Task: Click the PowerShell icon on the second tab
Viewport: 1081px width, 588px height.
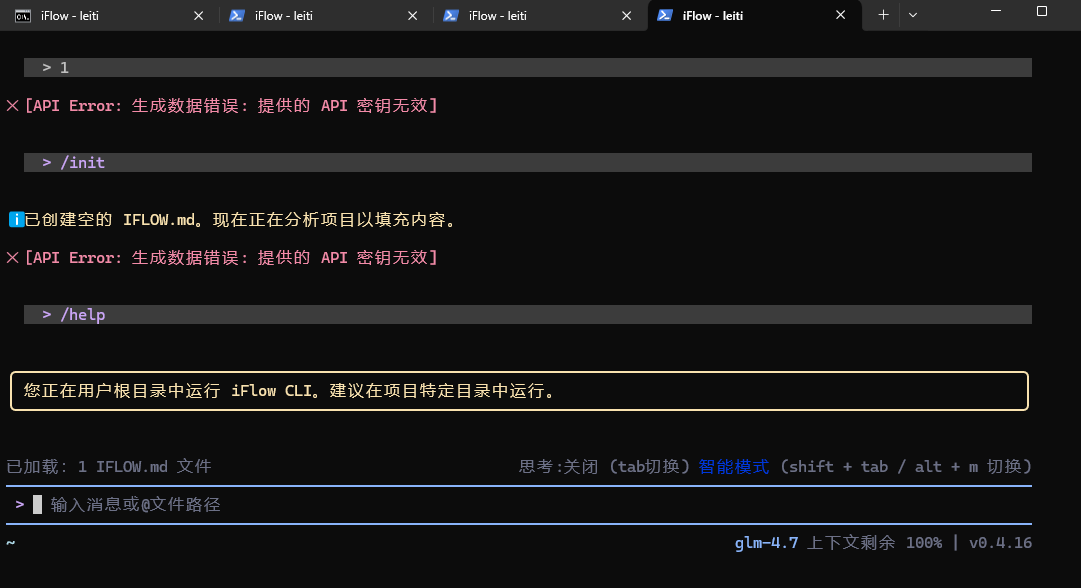Action: (237, 16)
